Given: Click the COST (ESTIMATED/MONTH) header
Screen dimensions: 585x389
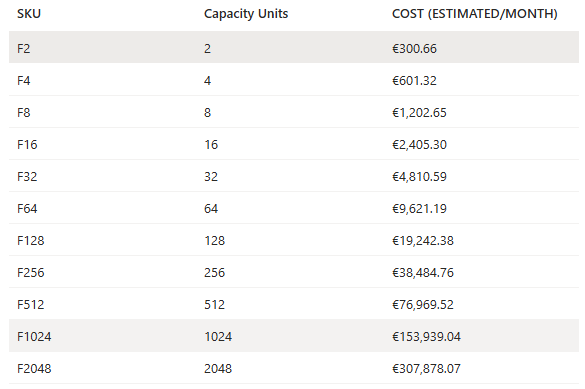Looking at the screenshot, I should point(475,14).
